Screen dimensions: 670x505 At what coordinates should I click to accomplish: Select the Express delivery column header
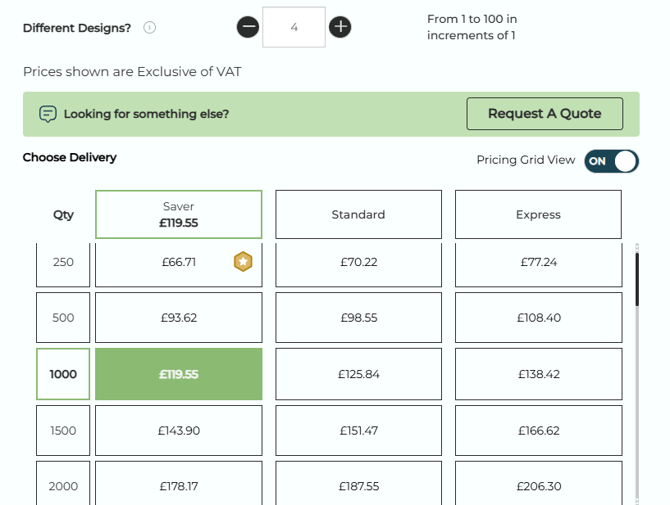pyautogui.click(x=538, y=214)
